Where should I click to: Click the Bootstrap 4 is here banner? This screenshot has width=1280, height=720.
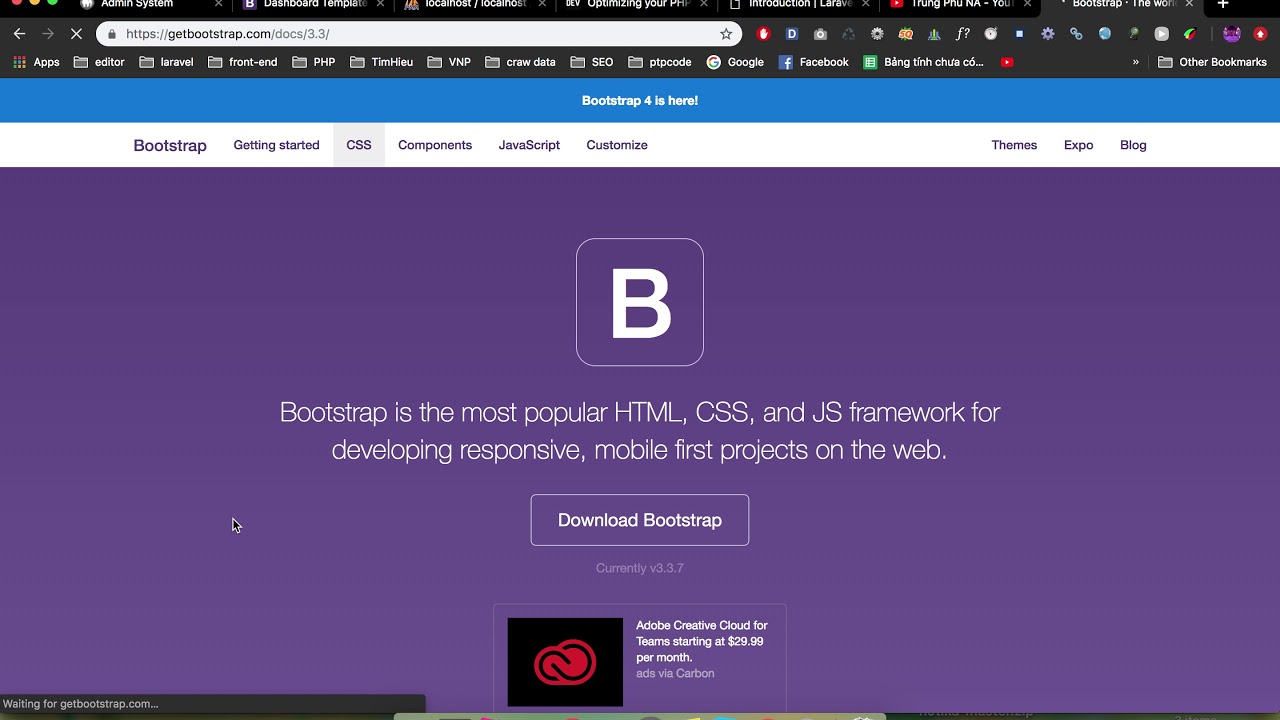pyautogui.click(x=640, y=100)
